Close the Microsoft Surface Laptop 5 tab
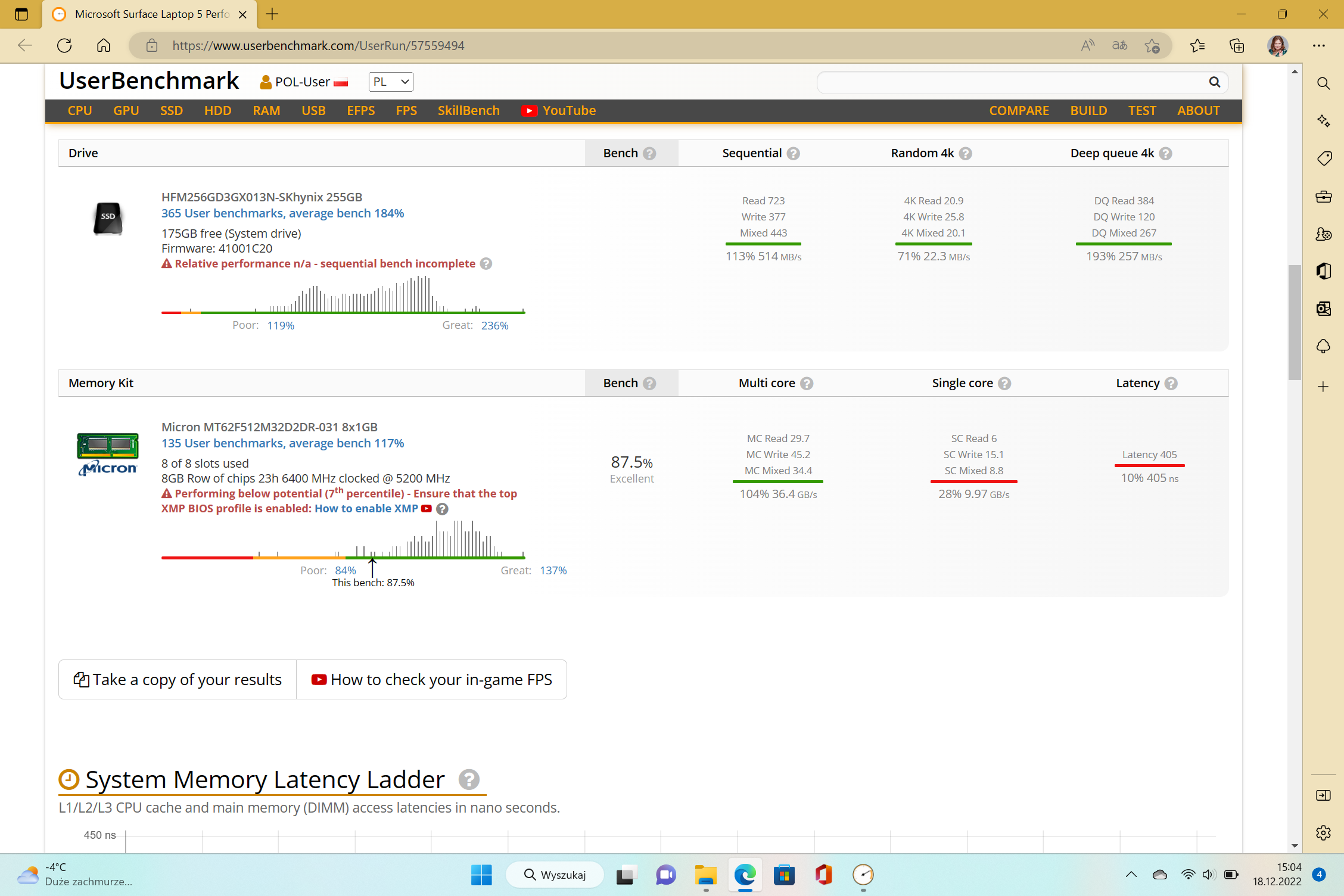This screenshot has width=1344, height=896. [x=242, y=14]
